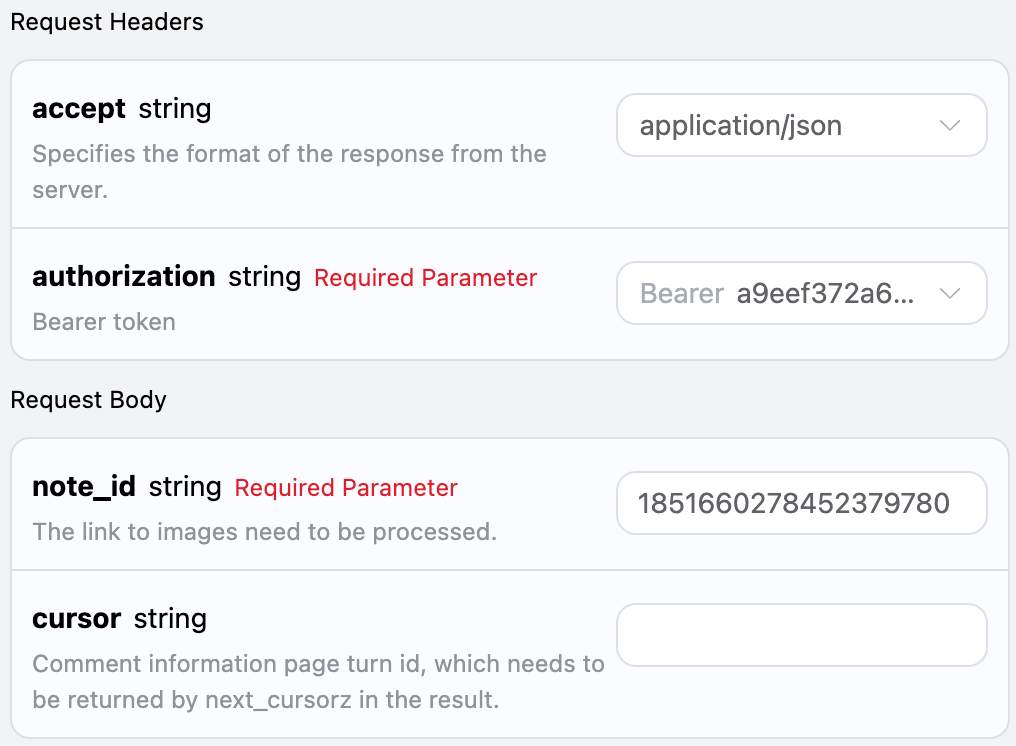Image resolution: width=1016 pixels, height=746 pixels.
Task: Click the Request Headers section heading
Action: (x=107, y=22)
